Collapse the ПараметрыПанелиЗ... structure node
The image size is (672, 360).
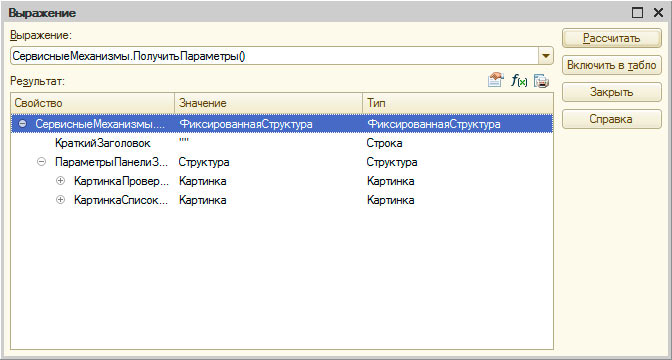(x=42, y=162)
